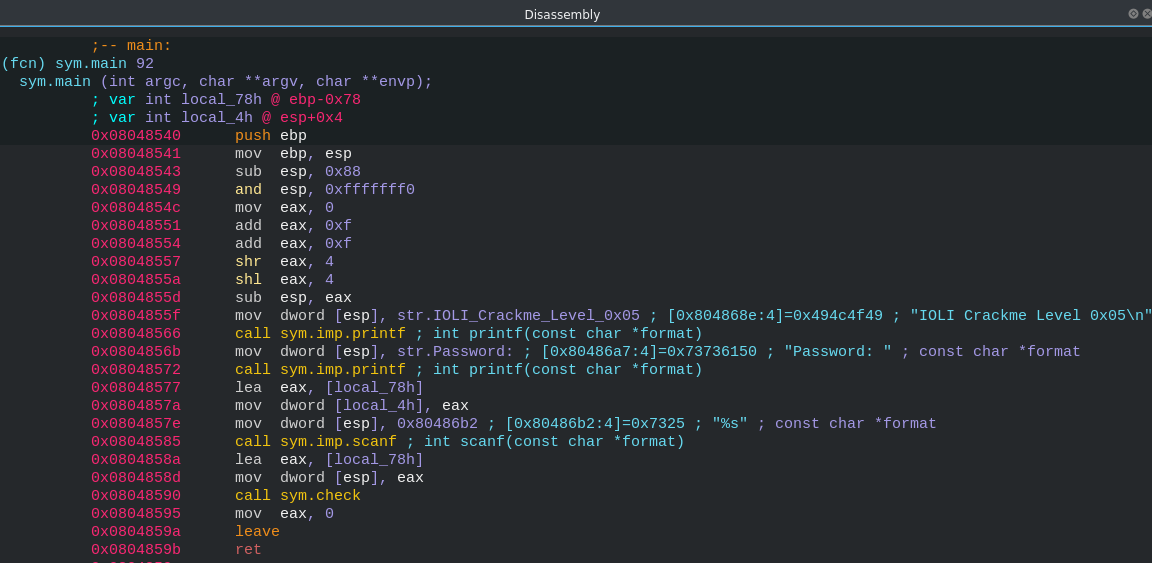Click the (fcn) sym.main 92 header
This screenshot has height=563, width=1152.
coord(77,64)
